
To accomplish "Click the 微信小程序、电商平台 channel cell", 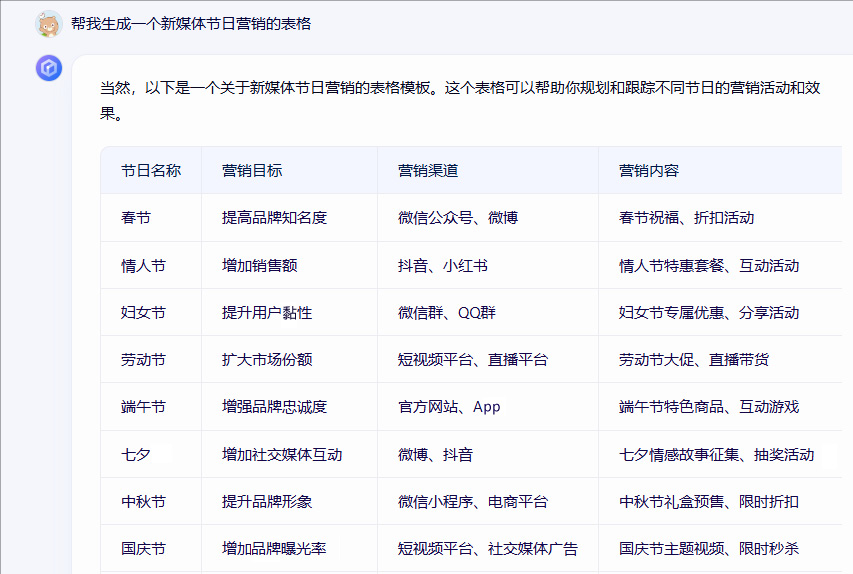I will coord(473,502).
